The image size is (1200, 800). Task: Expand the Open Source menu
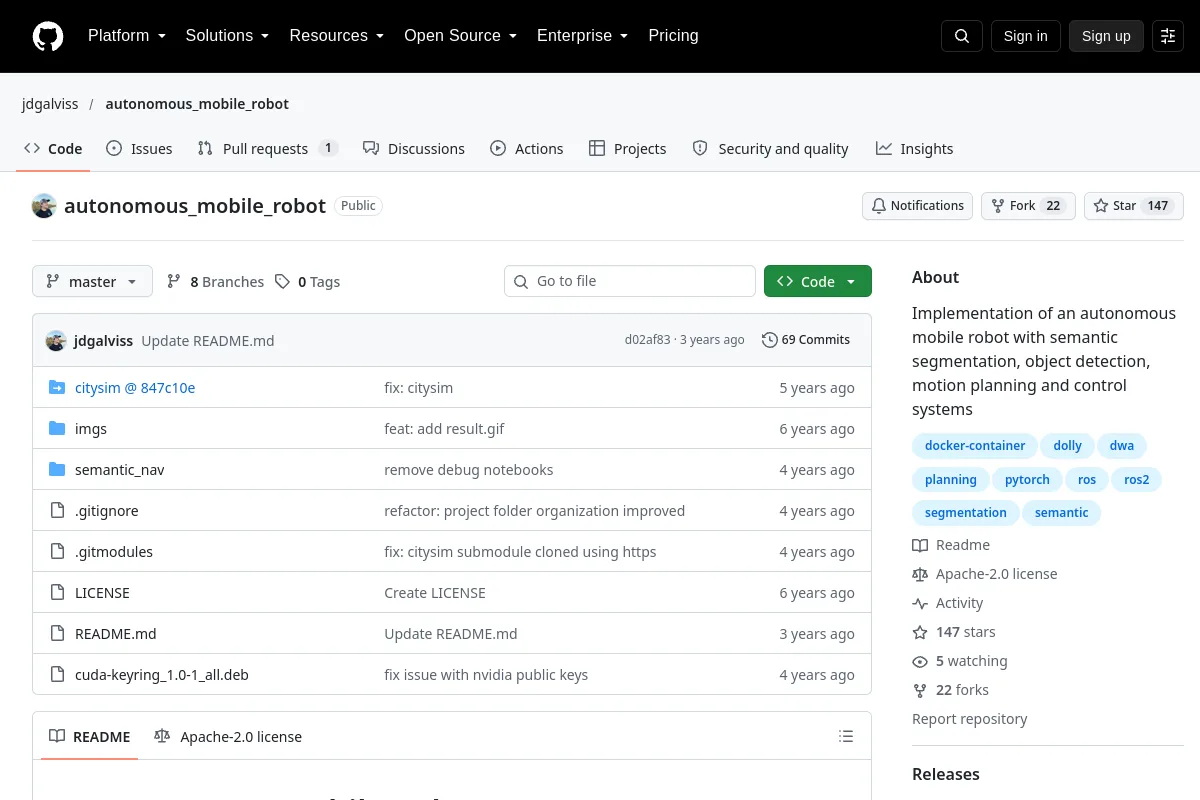(460, 36)
